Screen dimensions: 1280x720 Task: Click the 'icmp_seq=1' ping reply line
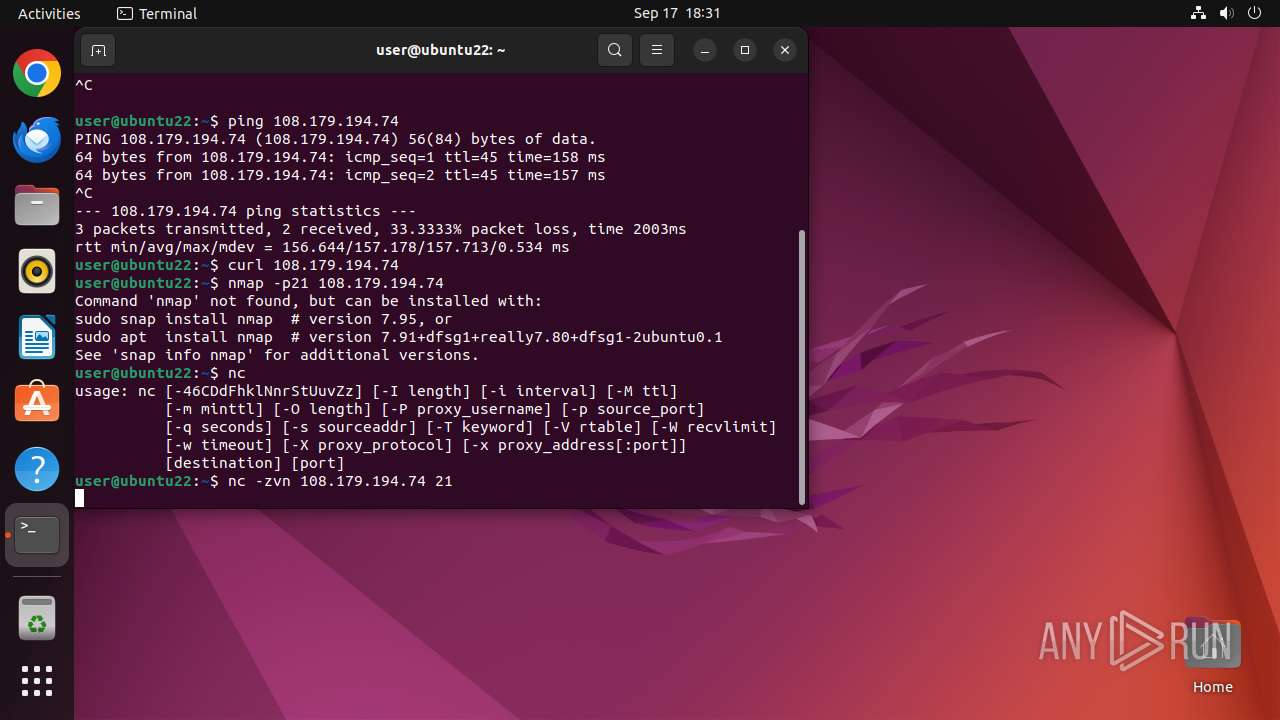pos(340,157)
